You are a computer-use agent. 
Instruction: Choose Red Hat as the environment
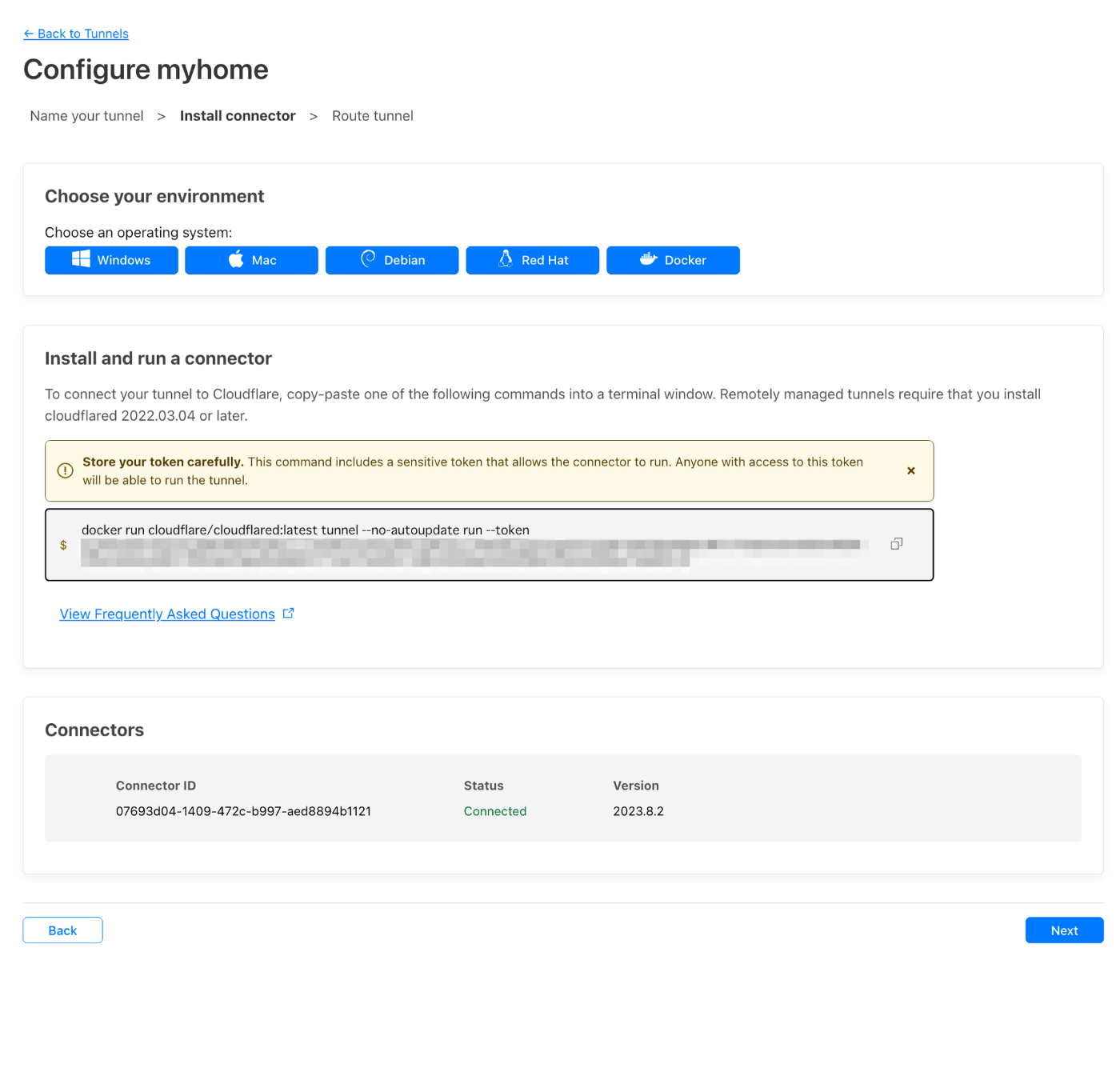click(532, 260)
